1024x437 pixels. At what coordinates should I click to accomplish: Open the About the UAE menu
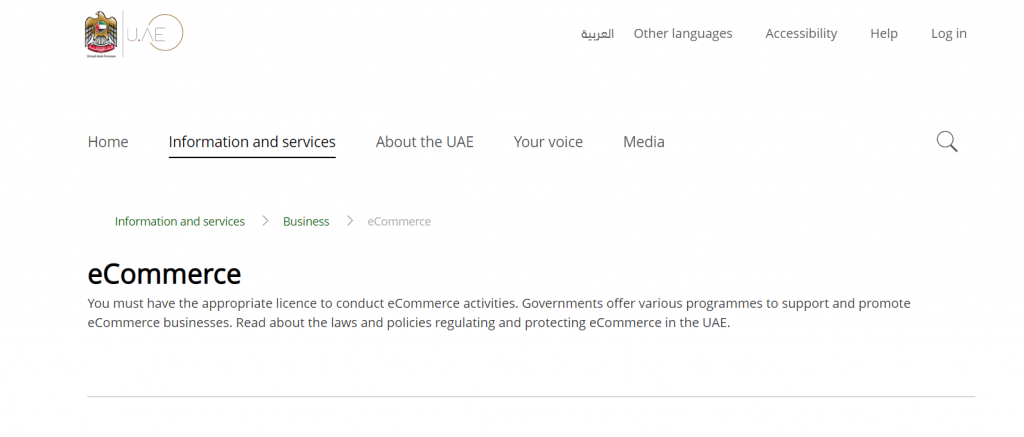click(x=424, y=142)
